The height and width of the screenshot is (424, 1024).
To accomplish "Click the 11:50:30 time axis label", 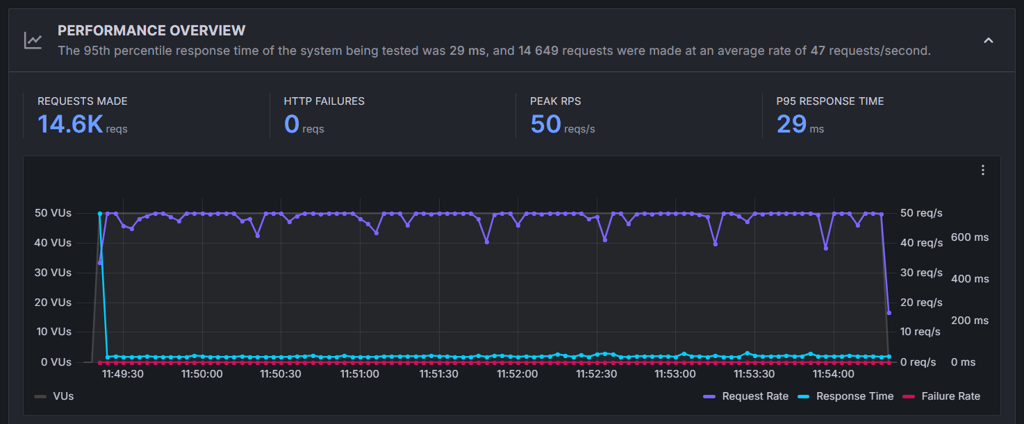I will click(x=281, y=374).
